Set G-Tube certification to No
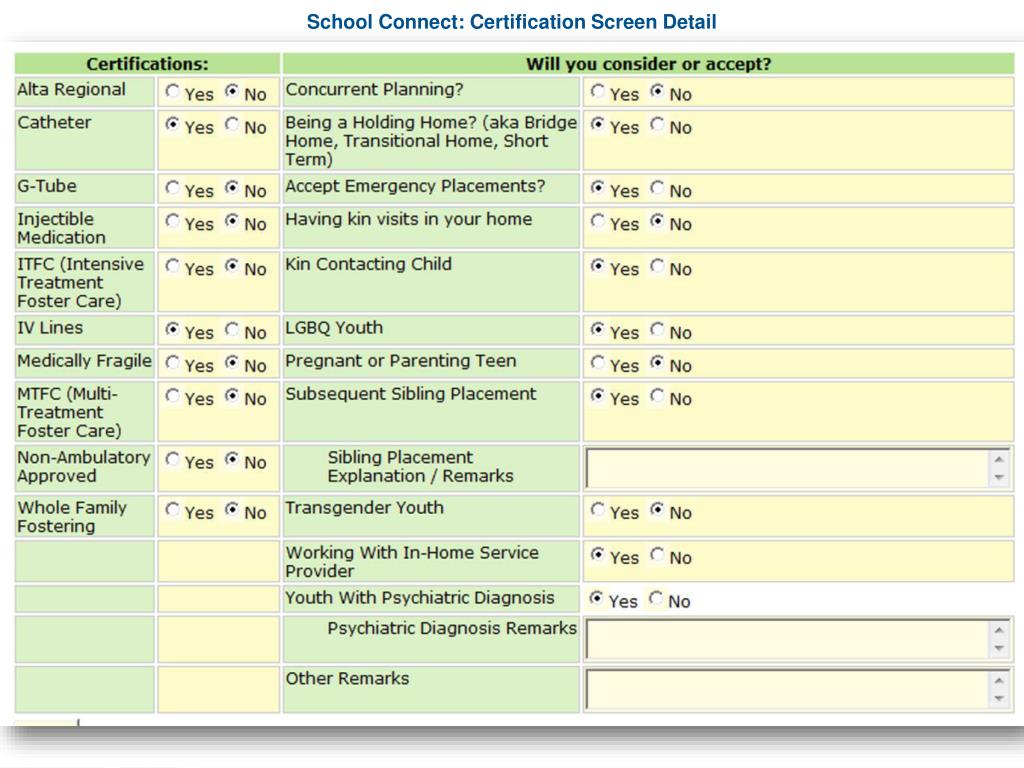This screenshot has width=1024, height=768. click(x=232, y=188)
